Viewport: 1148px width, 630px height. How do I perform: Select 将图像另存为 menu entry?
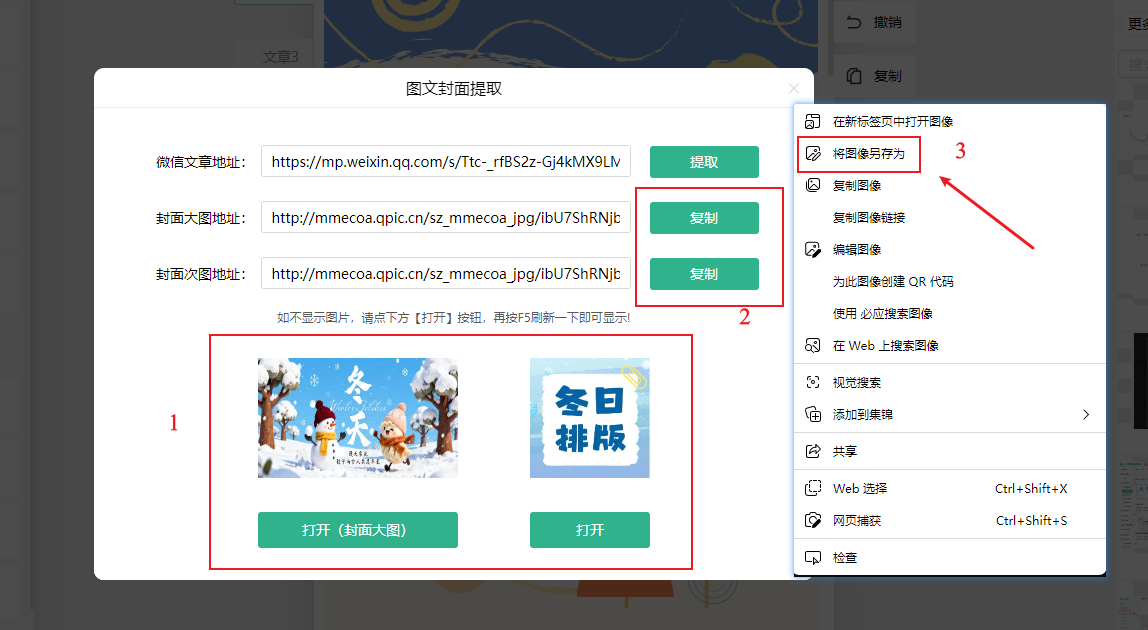tap(868, 154)
